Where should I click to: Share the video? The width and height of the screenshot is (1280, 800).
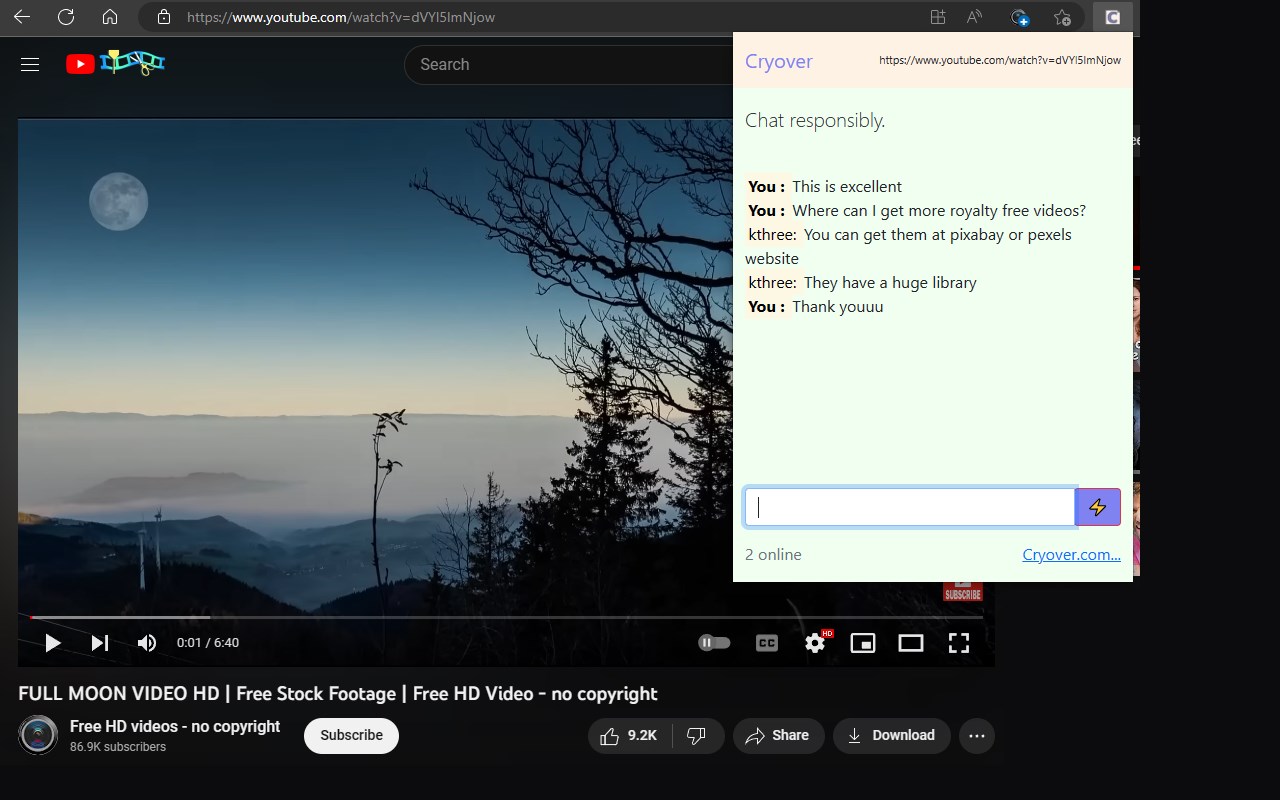(778, 736)
